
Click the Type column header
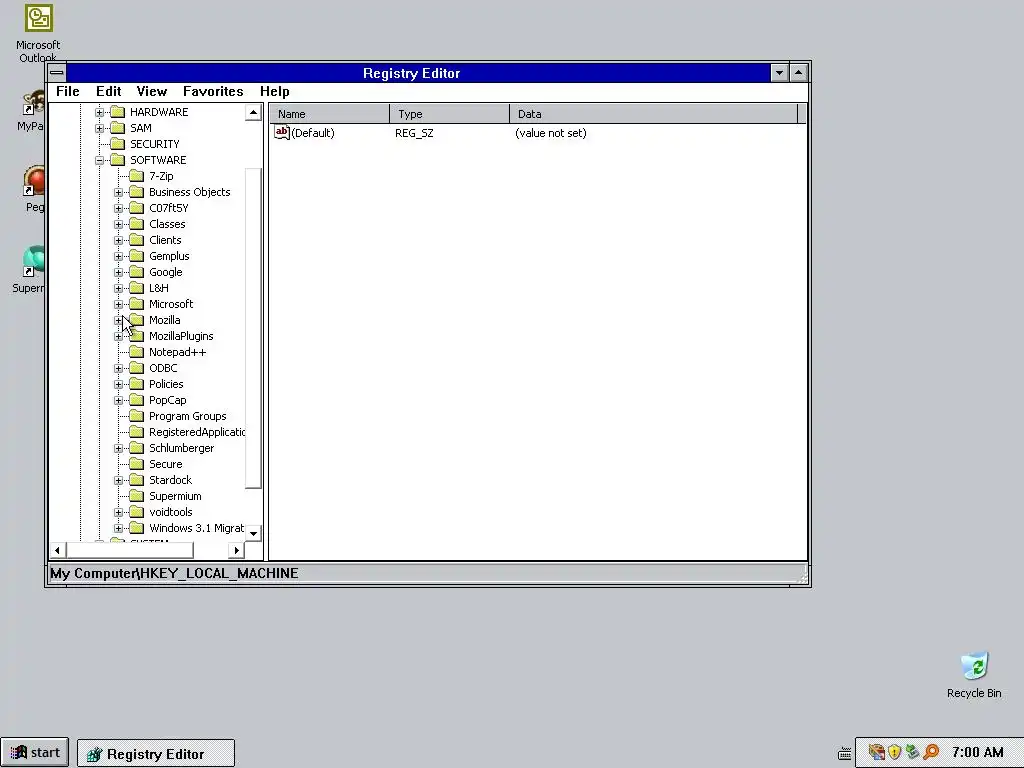coord(449,114)
